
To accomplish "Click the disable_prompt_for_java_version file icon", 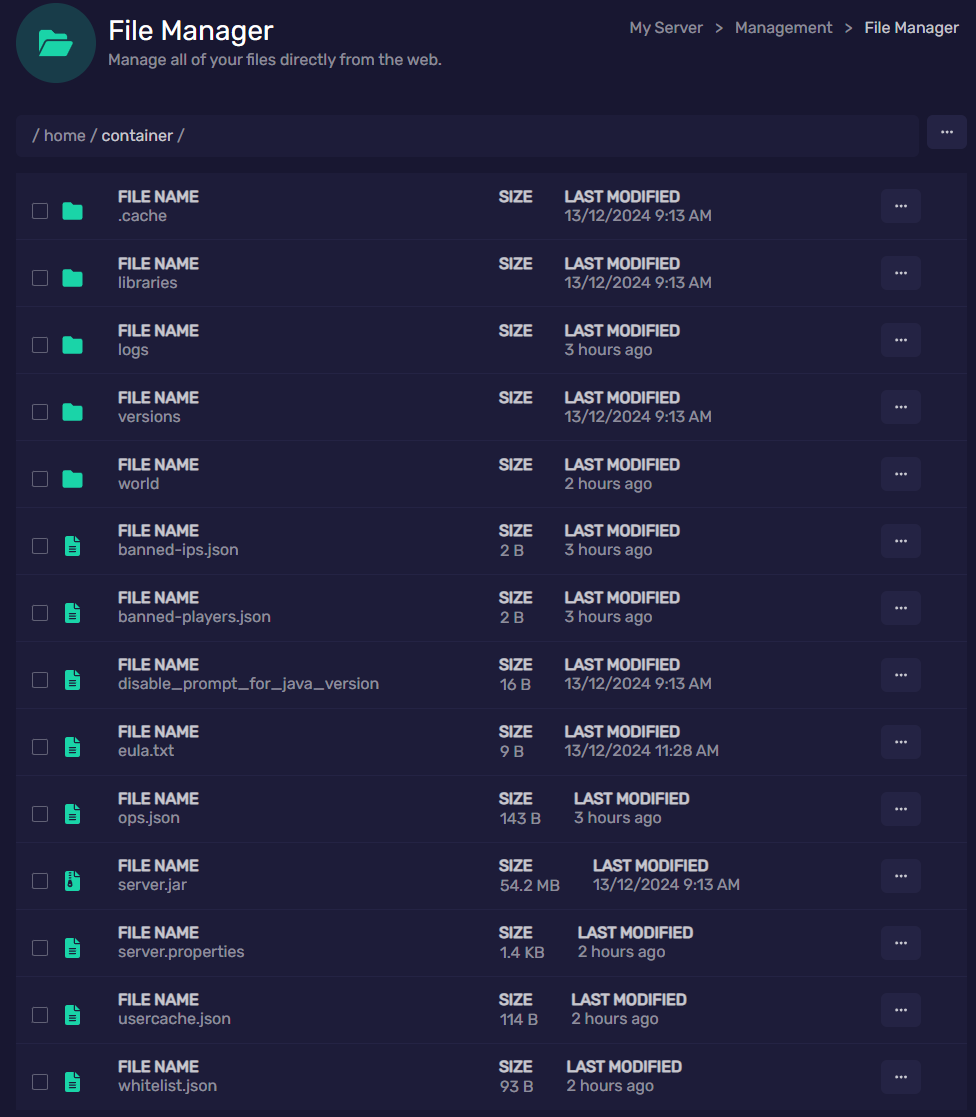I will 72,680.
